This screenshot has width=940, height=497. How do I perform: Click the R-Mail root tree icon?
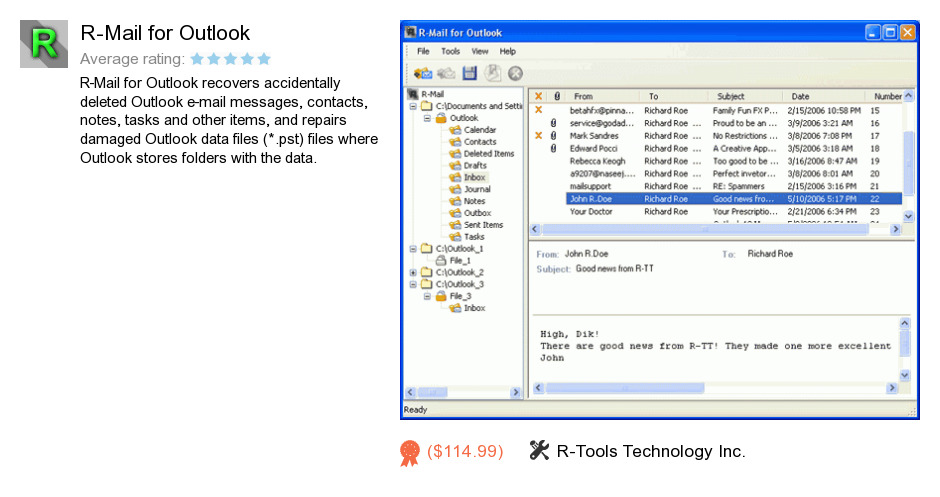point(412,94)
